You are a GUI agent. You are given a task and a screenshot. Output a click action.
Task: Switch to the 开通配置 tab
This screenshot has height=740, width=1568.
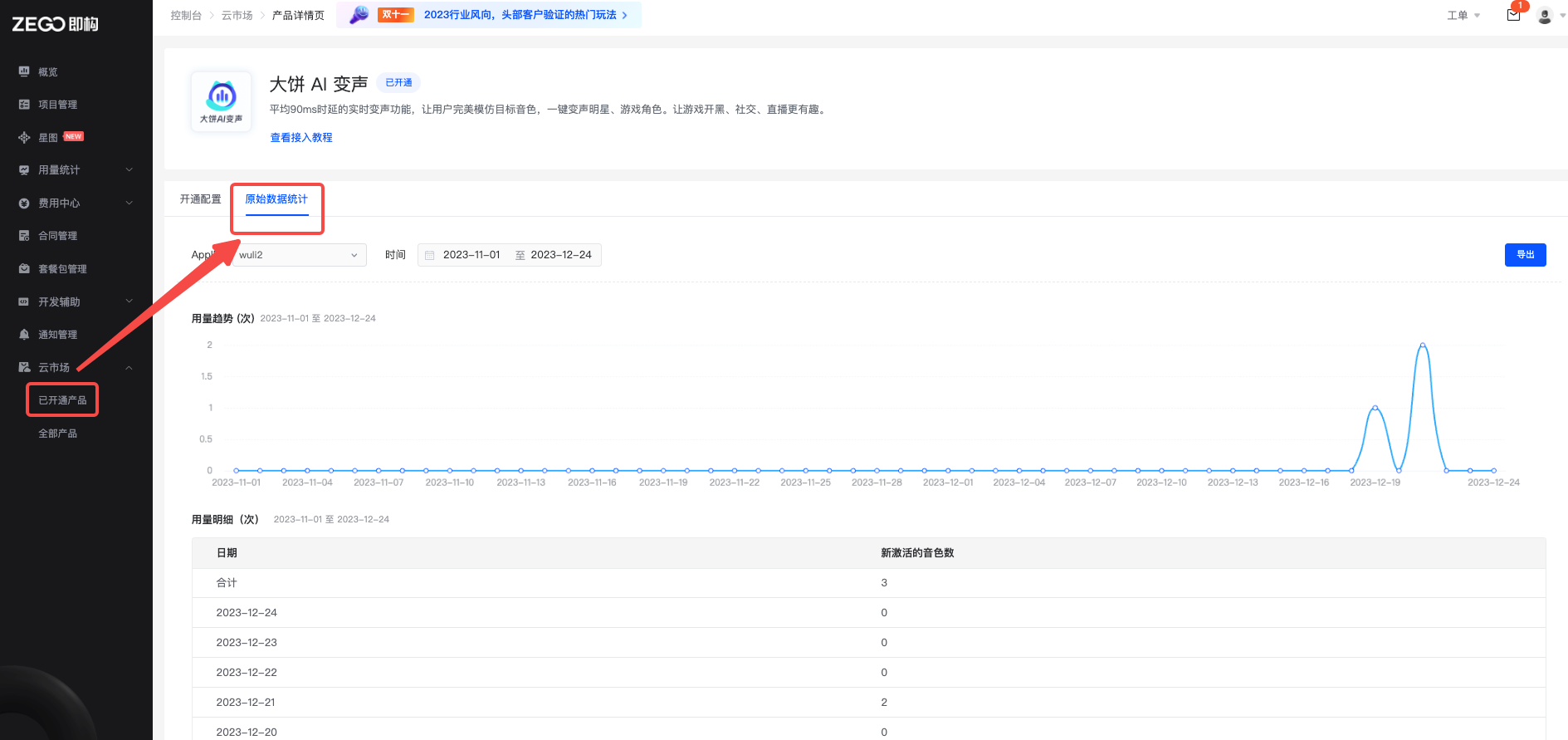click(x=200, y=199)
